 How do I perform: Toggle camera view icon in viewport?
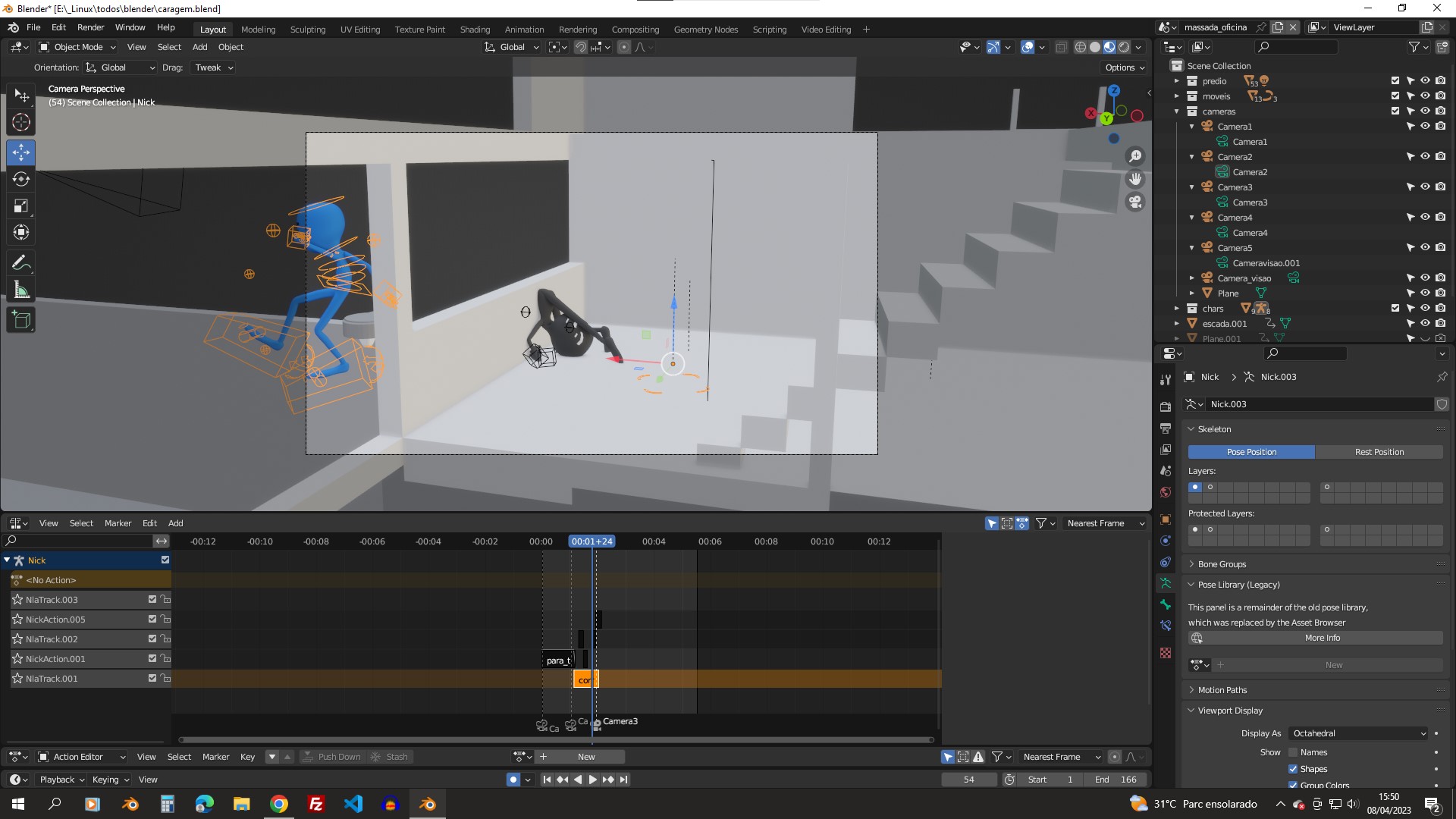coord(1135,202)
